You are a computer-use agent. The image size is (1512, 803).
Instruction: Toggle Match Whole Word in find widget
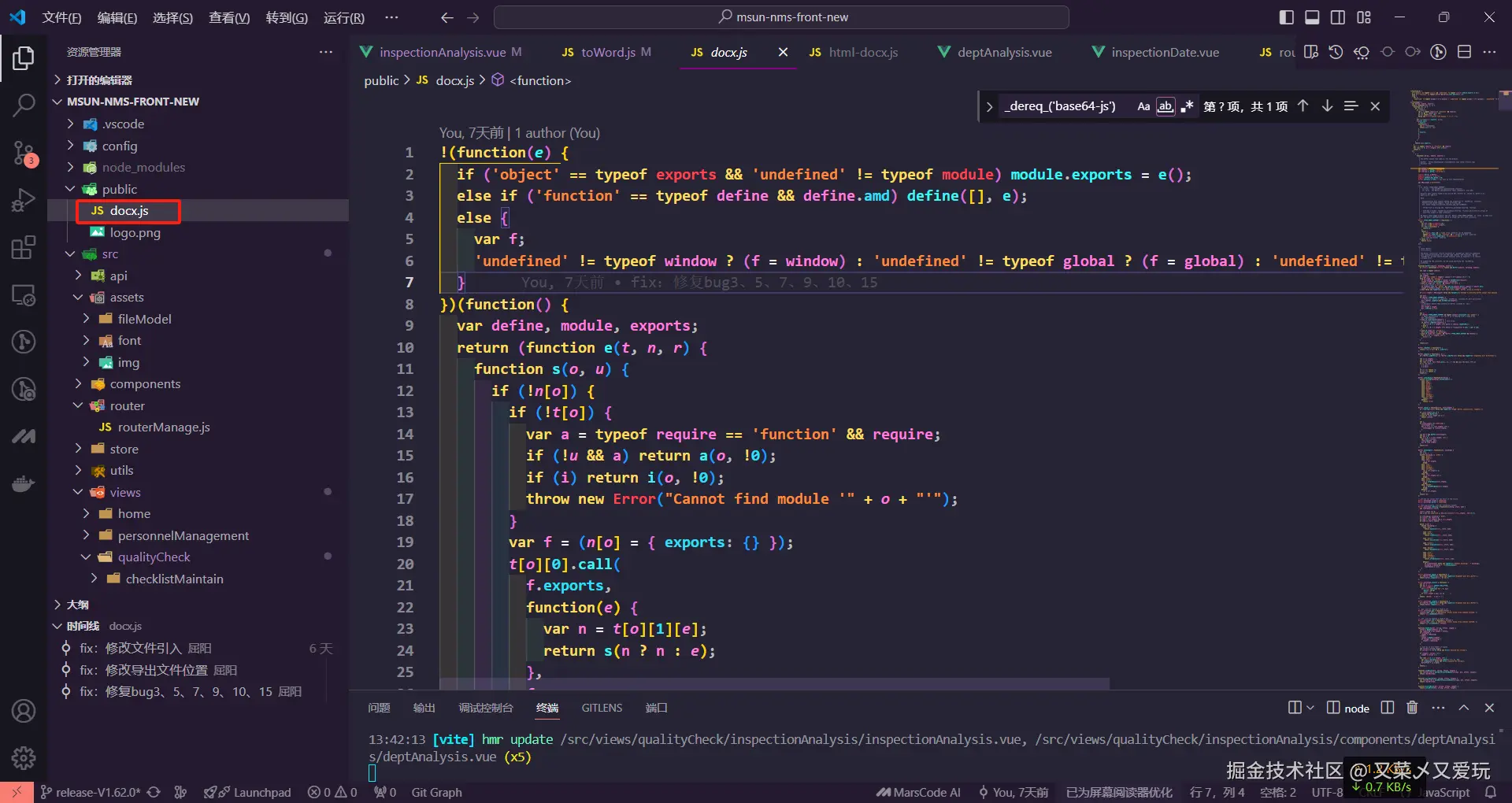[1165, 106]
